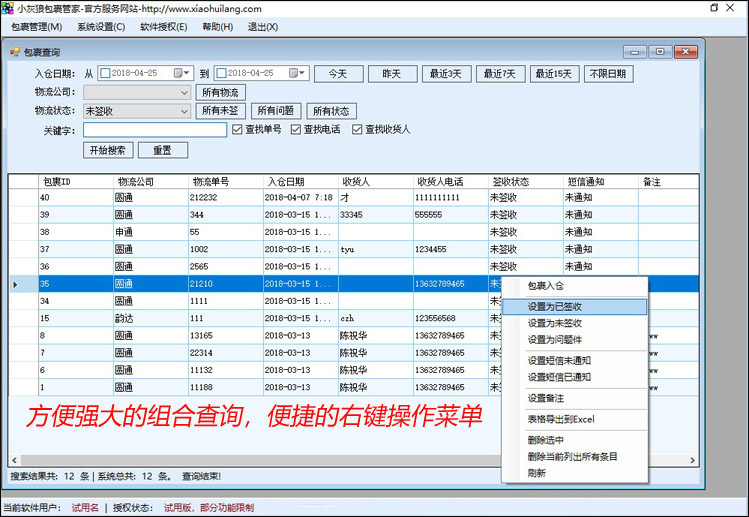
Task: Click the 所有物流 button
Action: [x=221, y=92]
